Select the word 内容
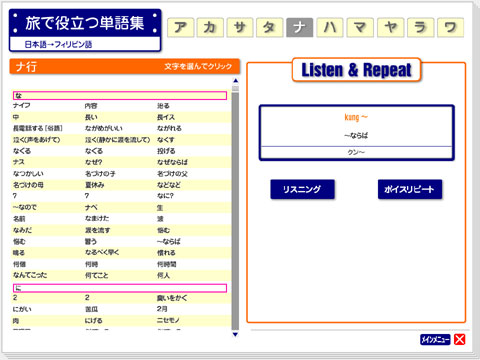Viewport: 480px width, 360px height. 91,106
